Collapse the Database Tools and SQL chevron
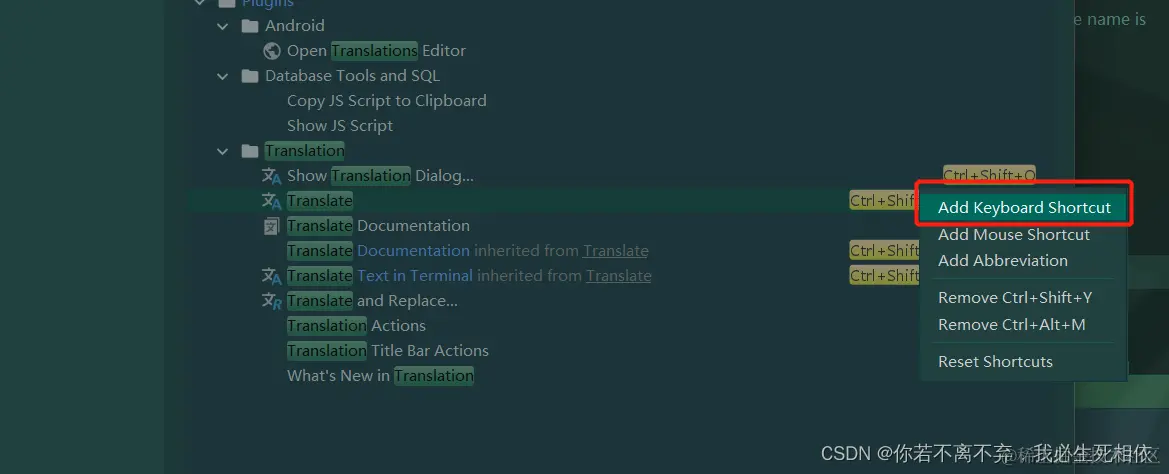This screenshot has height=474, width=1169. [x=222, y=76]
